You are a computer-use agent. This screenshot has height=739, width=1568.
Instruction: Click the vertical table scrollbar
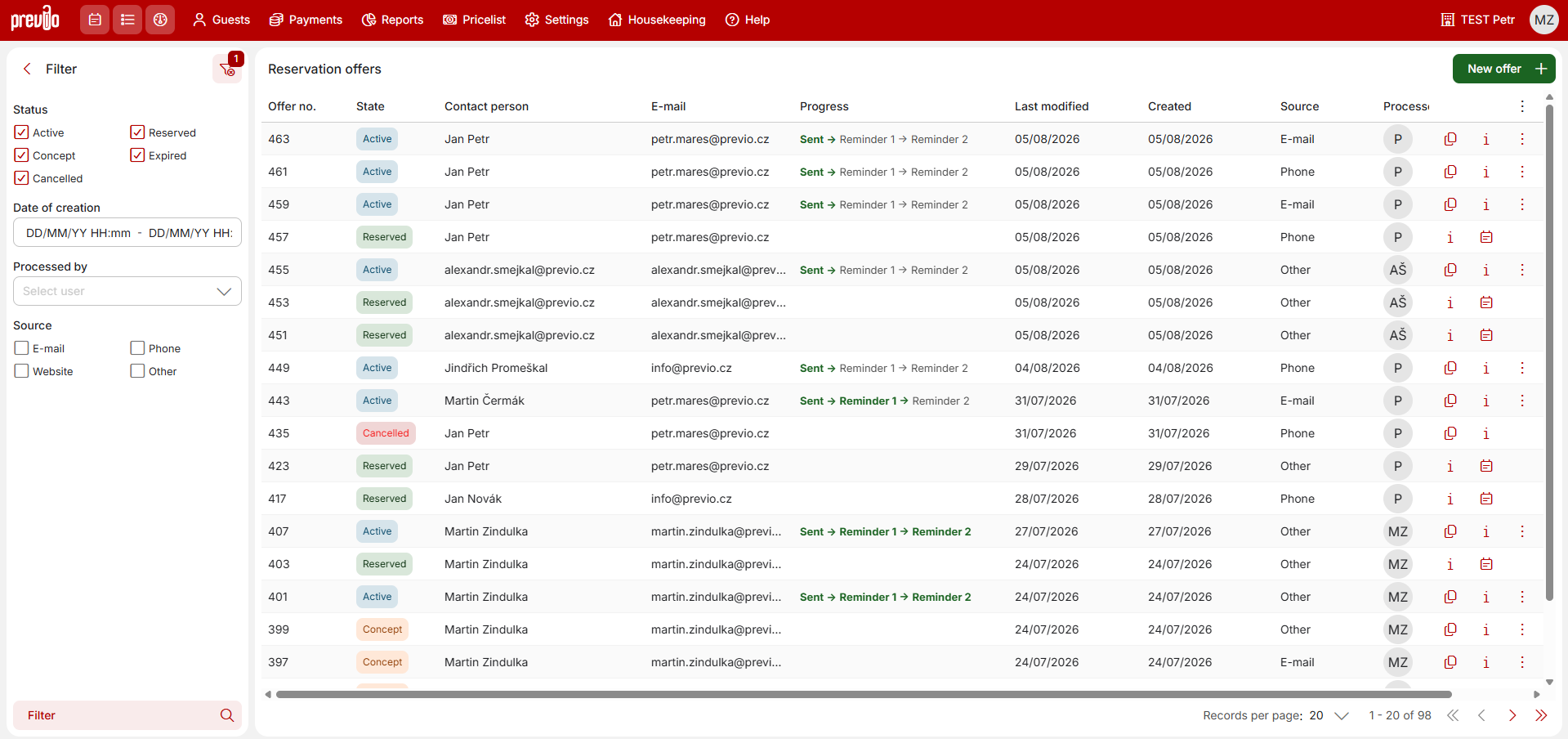(x=1549, y=352)
